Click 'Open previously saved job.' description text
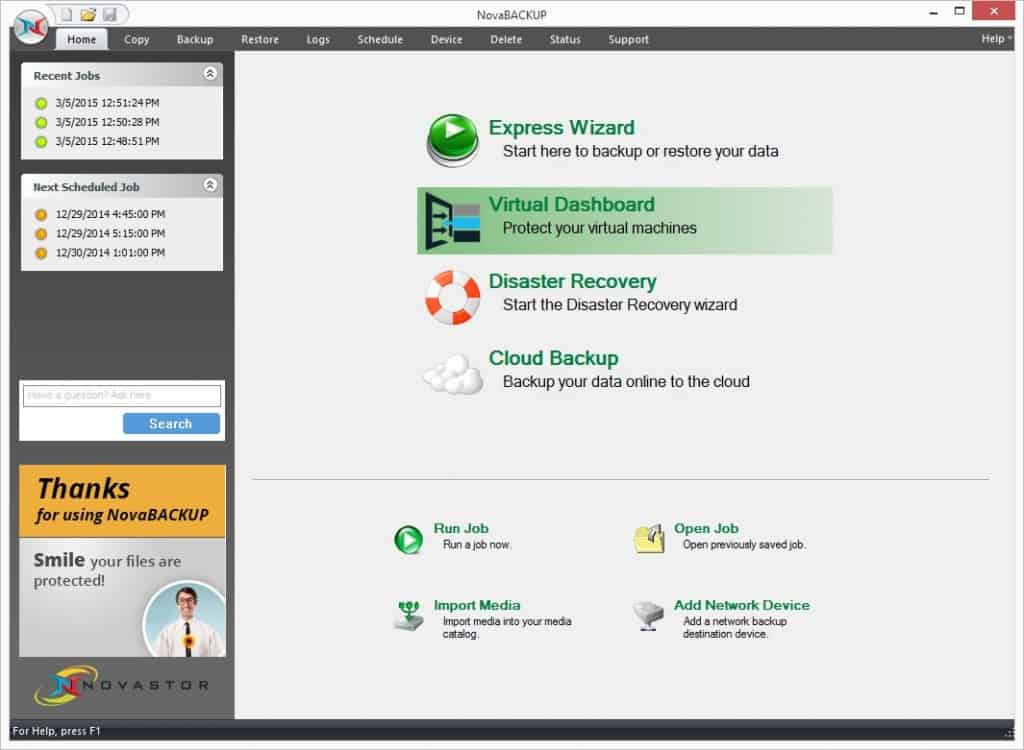This screenshot has height=750, width=1024. (x=744, y=545)
